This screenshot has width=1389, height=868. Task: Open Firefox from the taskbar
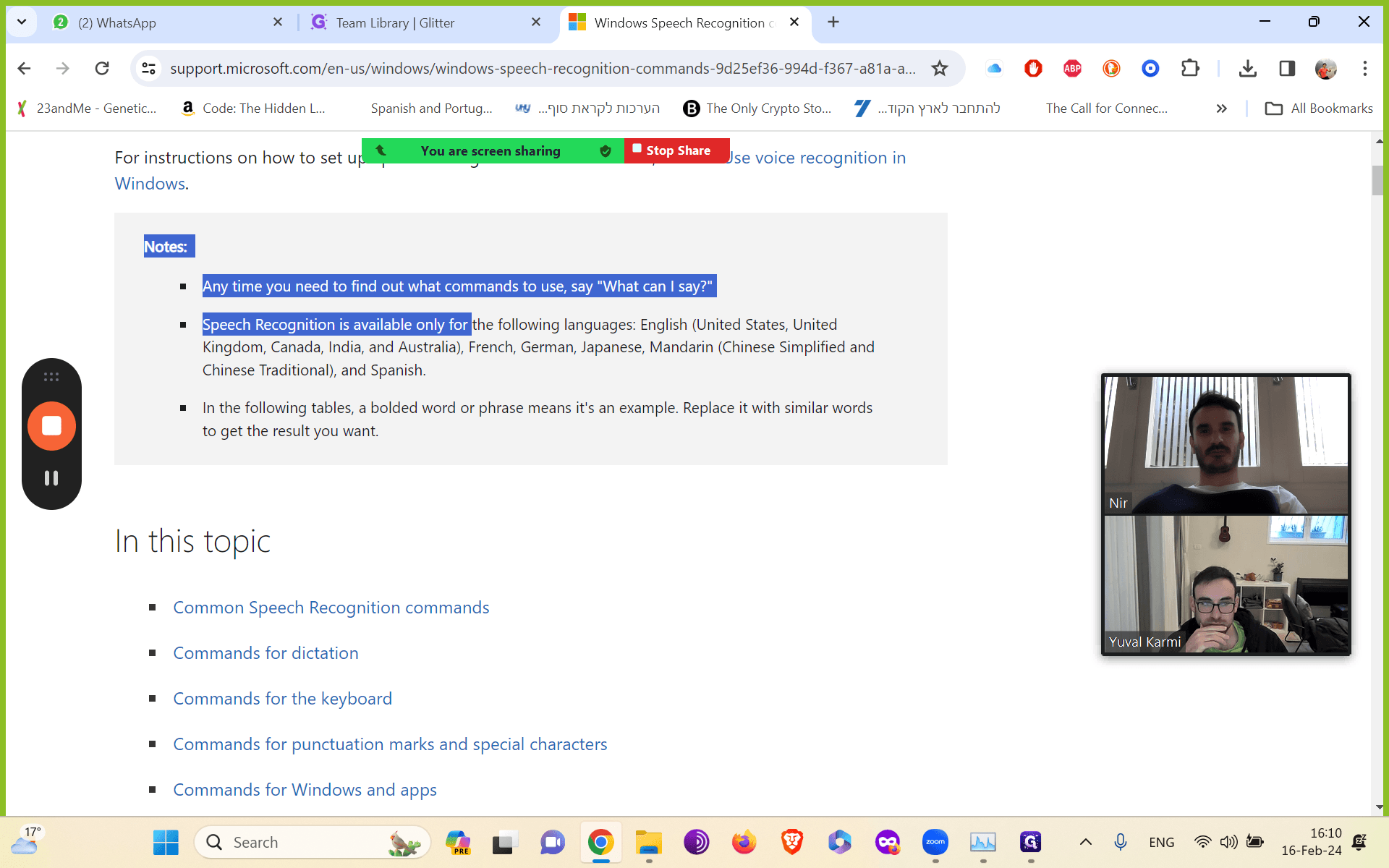point(744,842)
